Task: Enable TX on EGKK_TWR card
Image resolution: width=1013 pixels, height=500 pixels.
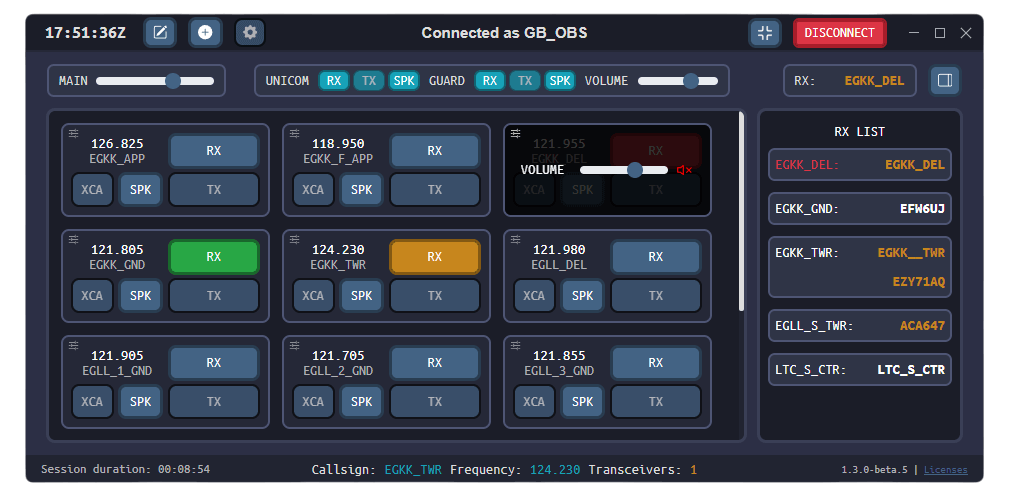Action: (x=435, y=295)
